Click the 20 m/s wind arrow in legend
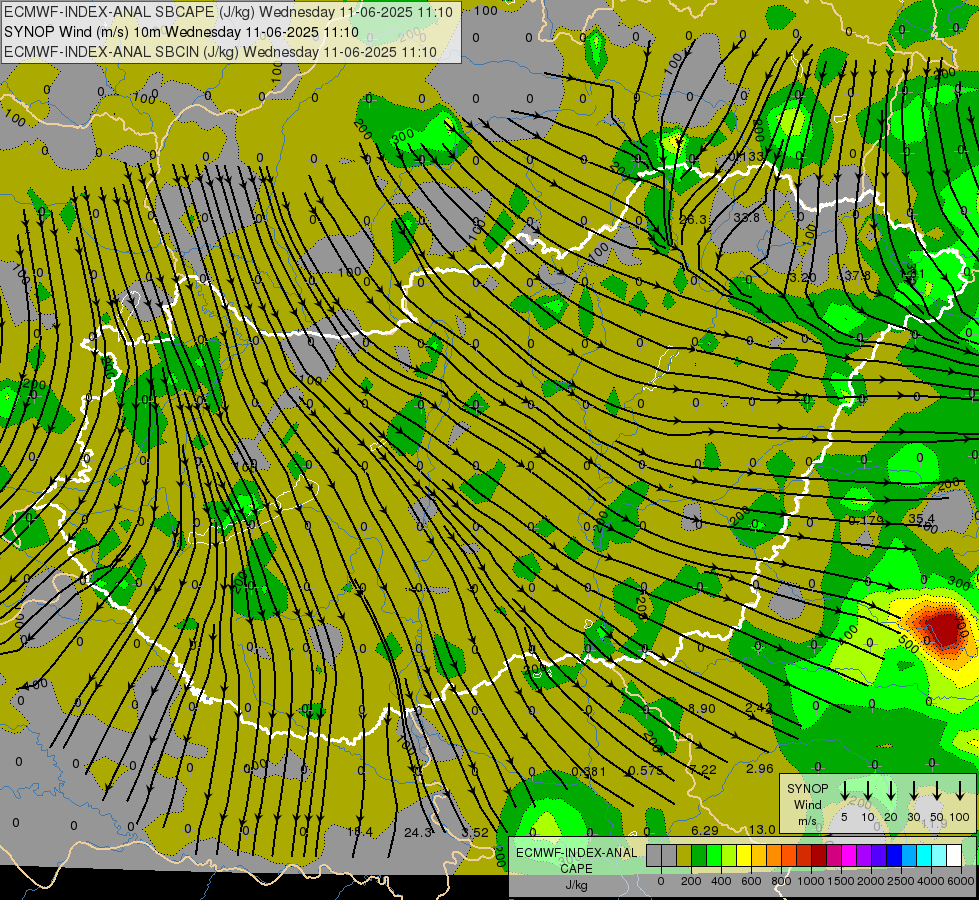 tap(891, 791)
